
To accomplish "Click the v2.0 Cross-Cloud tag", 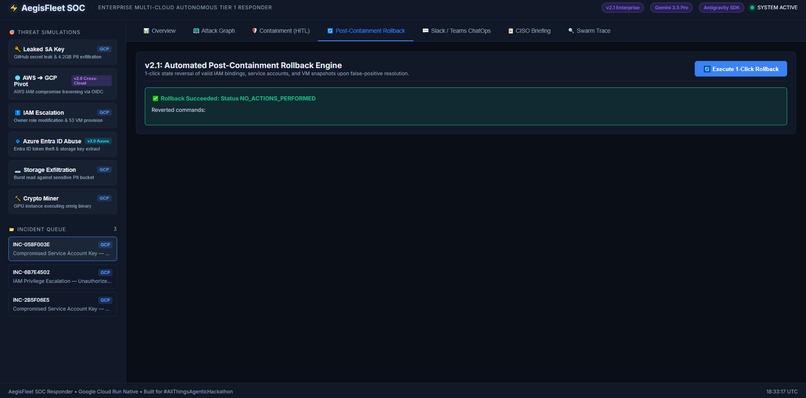I will click(91, 81).
